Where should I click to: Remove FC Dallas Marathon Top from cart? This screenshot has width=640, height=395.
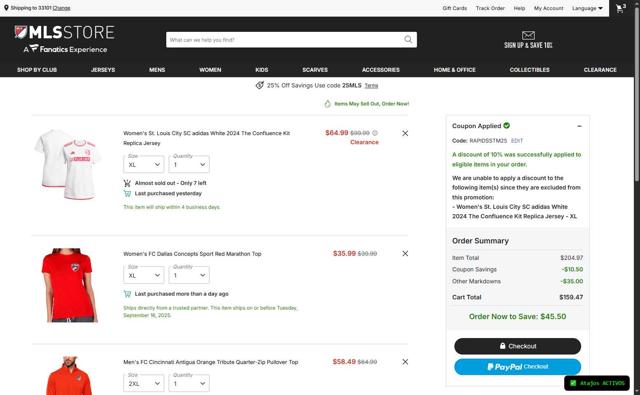tap(405, 253)
